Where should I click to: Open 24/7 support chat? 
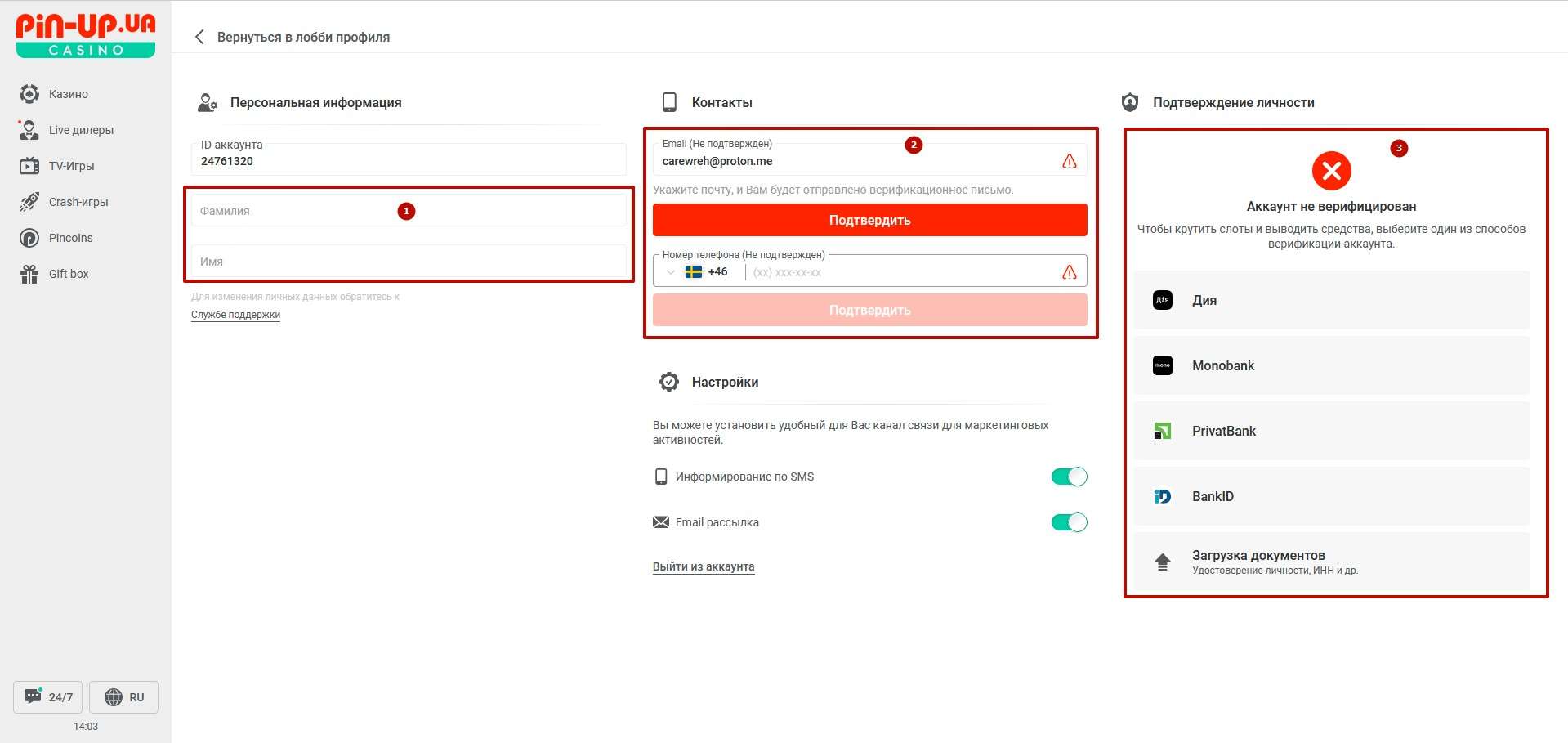pos(48,697)
